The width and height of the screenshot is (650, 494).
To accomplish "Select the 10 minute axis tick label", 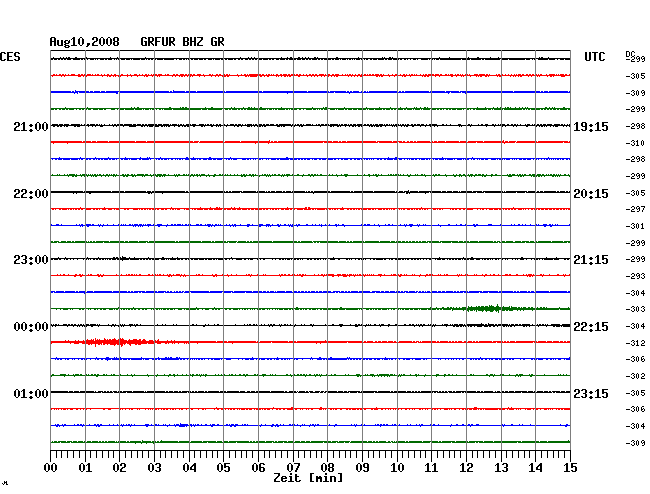I will (397, 467).
